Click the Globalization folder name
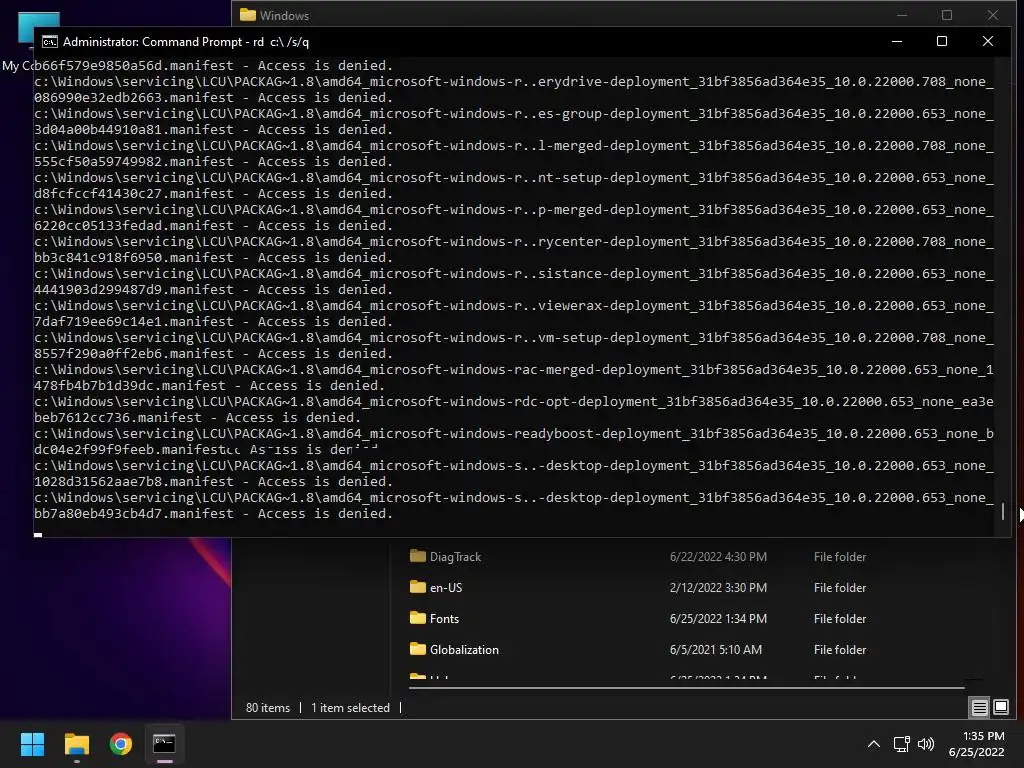 [464, 650]
